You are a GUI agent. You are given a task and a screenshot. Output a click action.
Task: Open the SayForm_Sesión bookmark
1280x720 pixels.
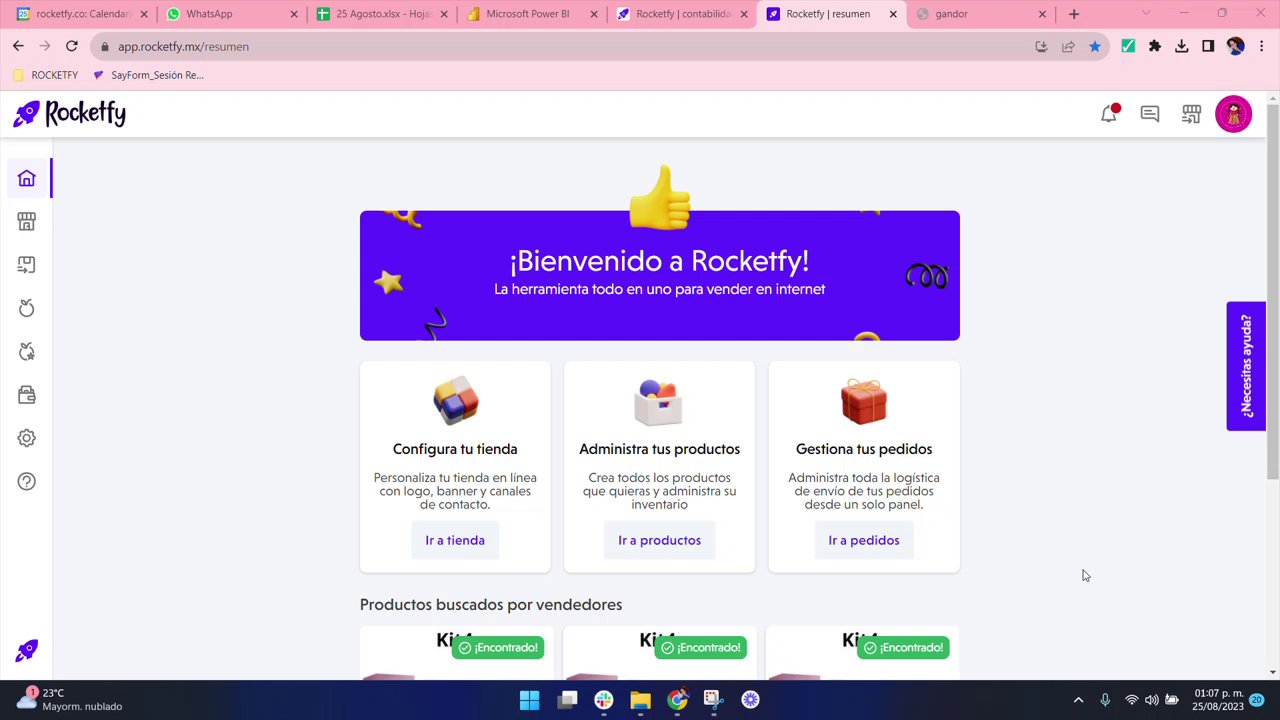point(148,75)
